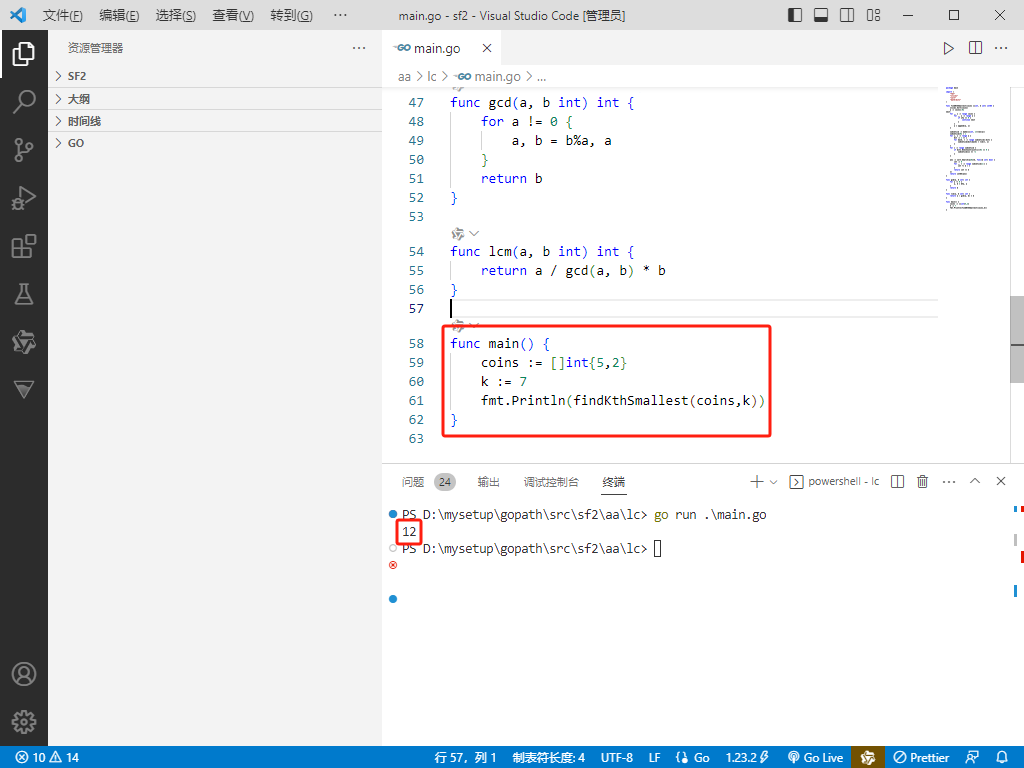The width and height of the screenshot is (1024, 768).
Task: Create a new terminal with plus icon
Action: [756, 481]
